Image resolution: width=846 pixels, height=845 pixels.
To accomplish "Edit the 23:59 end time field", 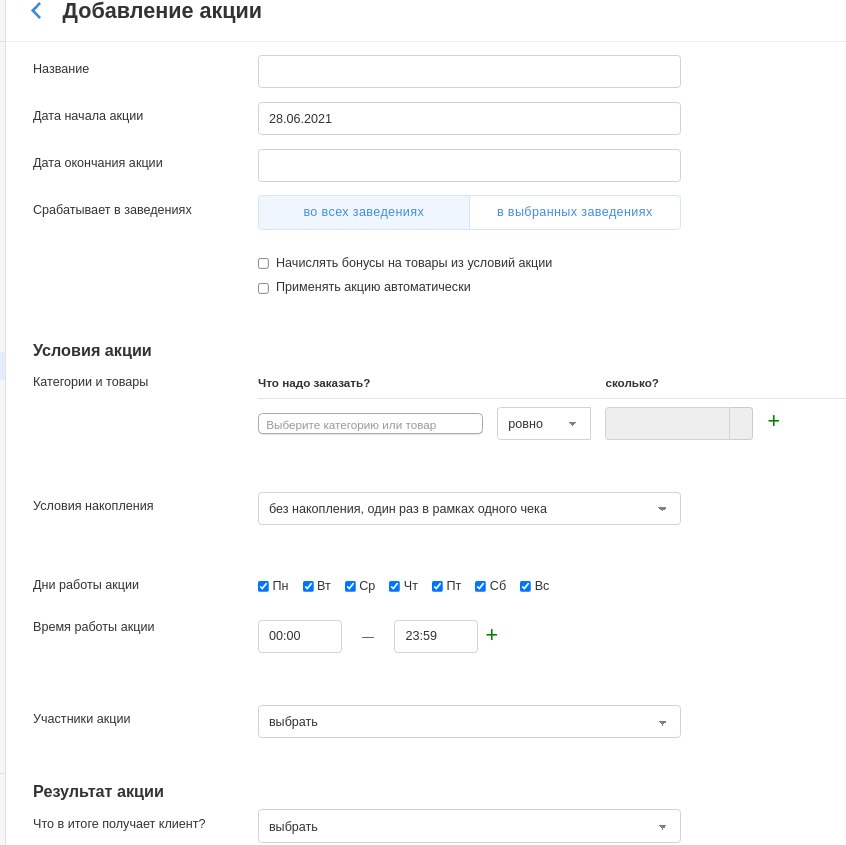I will coord(435,636).
